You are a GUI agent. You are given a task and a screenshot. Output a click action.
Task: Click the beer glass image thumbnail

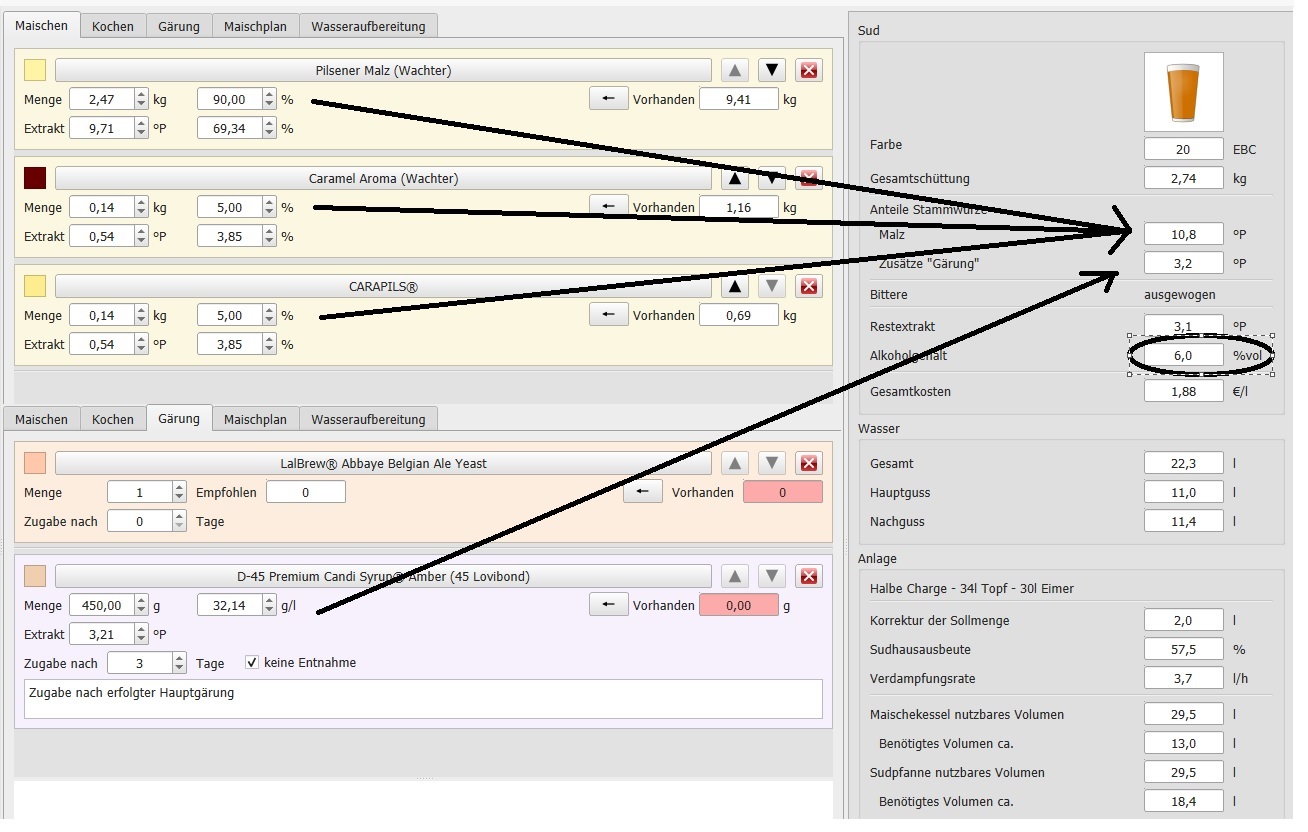(x=1183, y=92)
